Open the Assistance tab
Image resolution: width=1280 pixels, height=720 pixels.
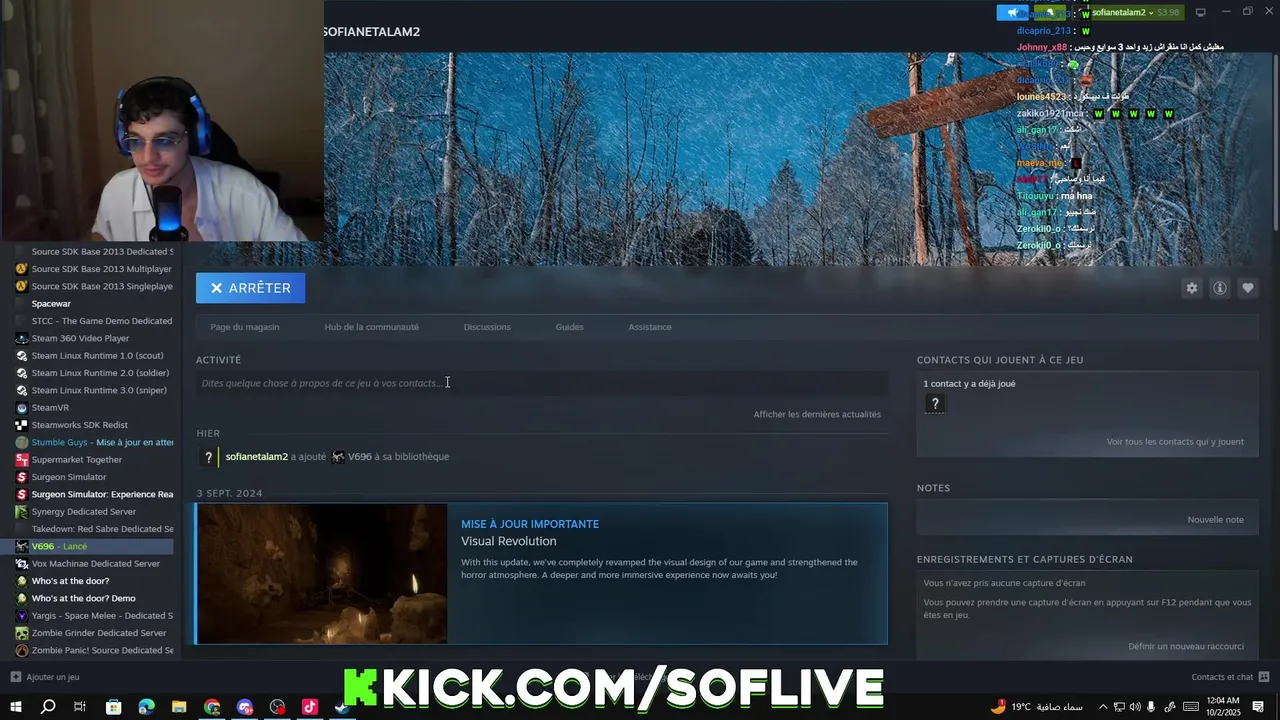650,327
